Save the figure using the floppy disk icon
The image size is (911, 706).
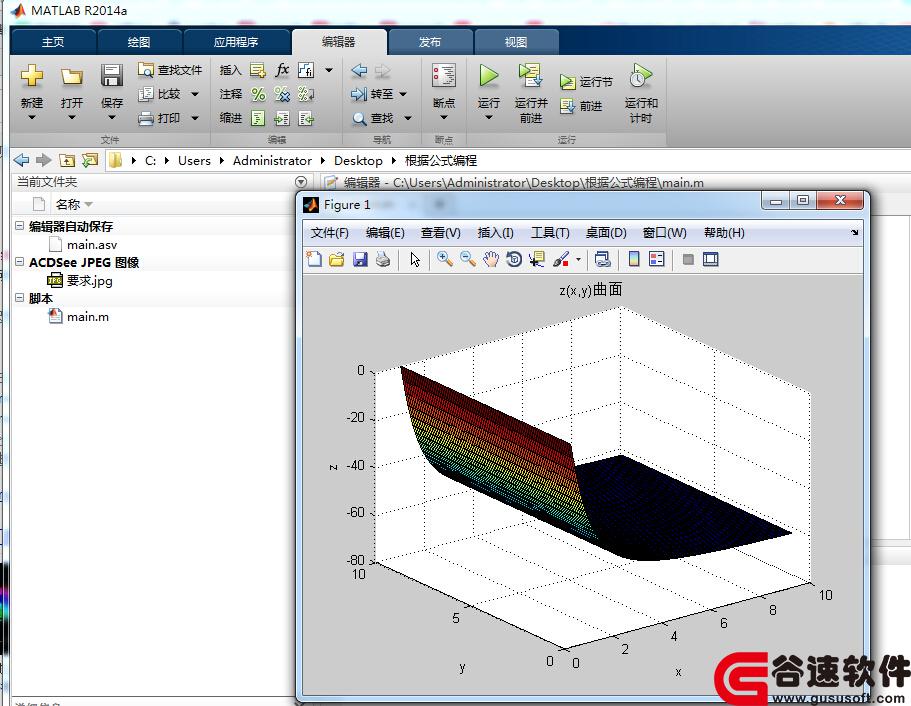[x=360, y=259]
